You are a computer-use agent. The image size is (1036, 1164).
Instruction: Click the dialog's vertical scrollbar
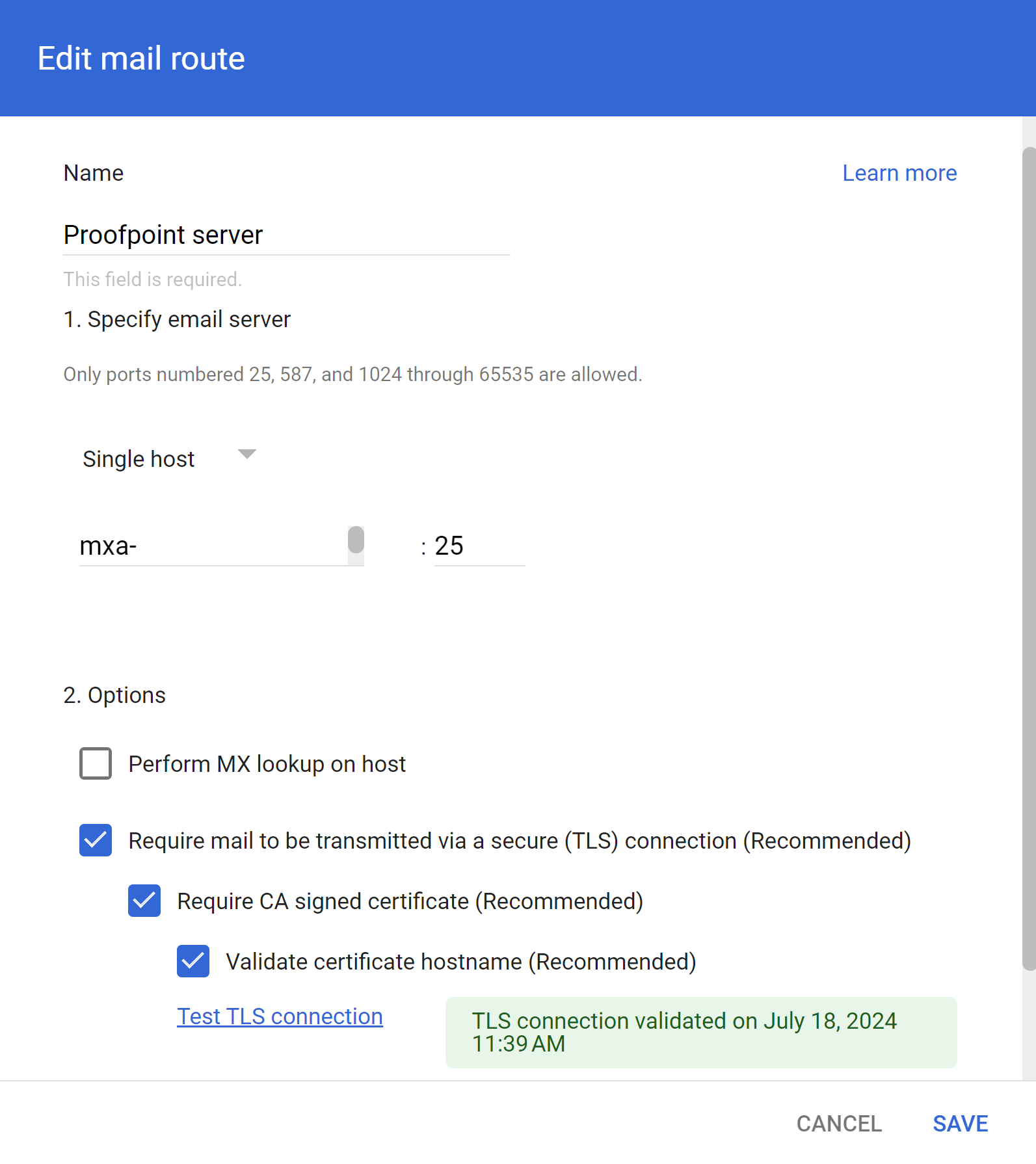point(1028,559)
